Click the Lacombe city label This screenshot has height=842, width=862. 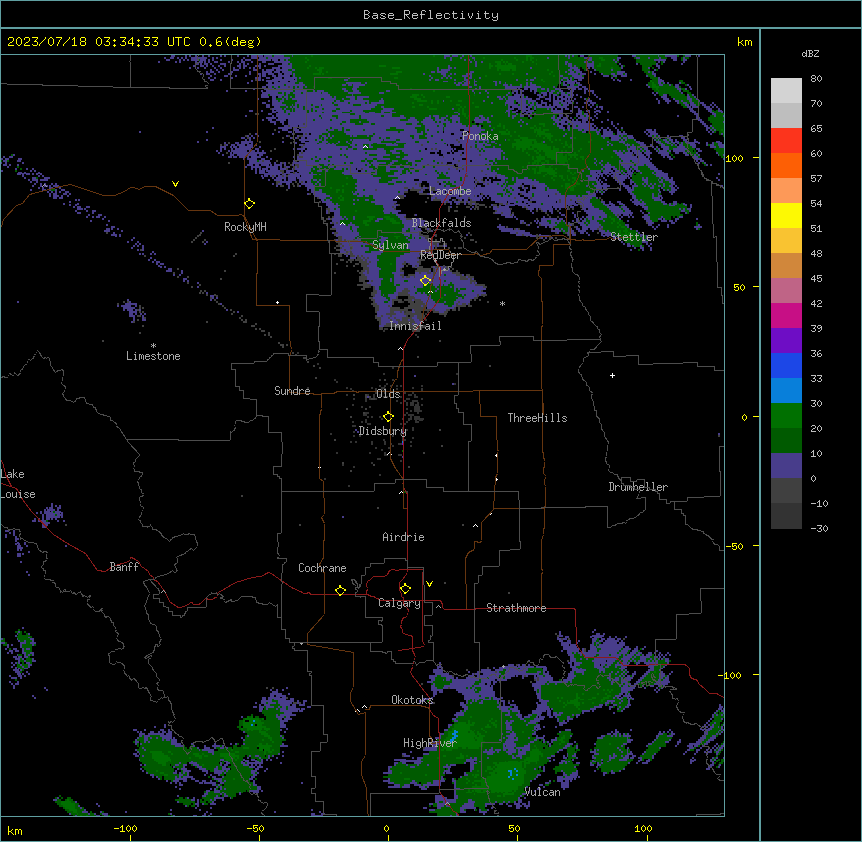450,191
